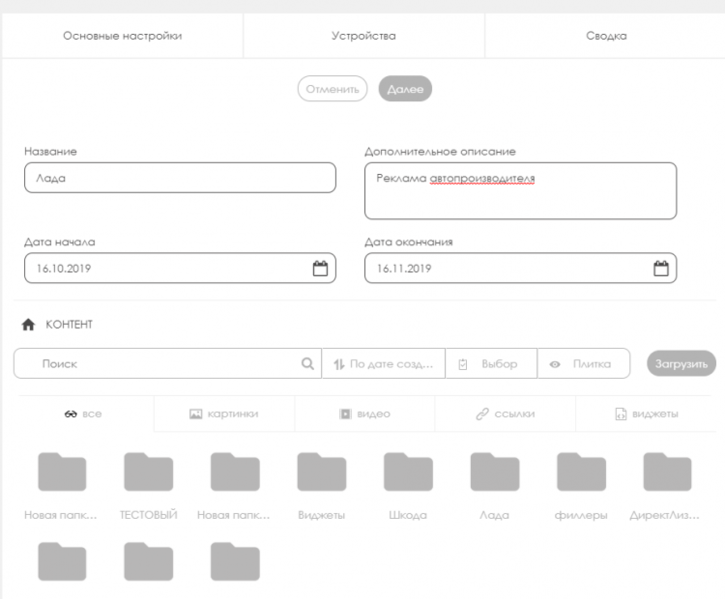Click the Дата начала date 16.10.2019

[x=64, y=268]
